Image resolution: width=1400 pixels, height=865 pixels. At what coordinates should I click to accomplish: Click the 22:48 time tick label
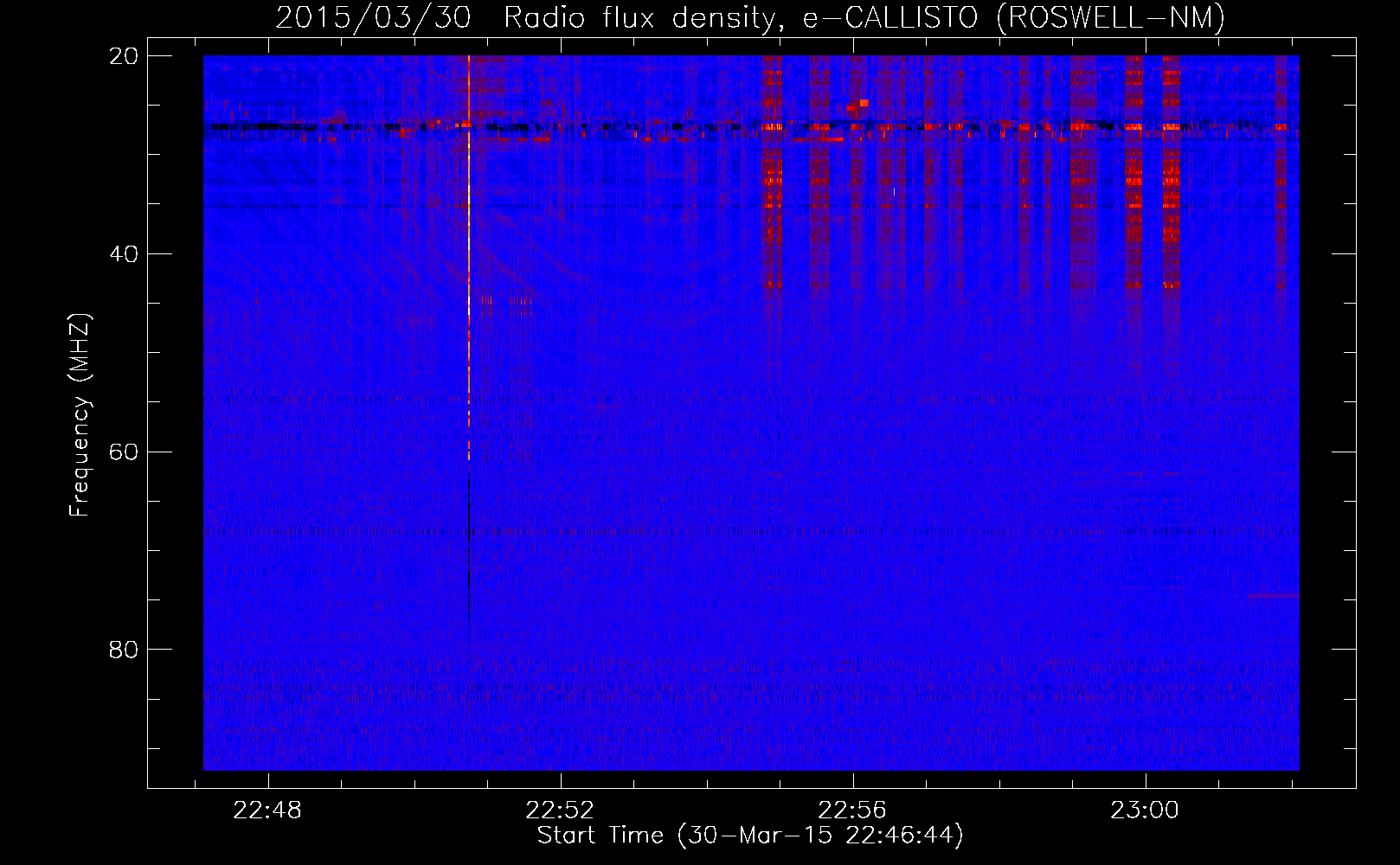267,811
